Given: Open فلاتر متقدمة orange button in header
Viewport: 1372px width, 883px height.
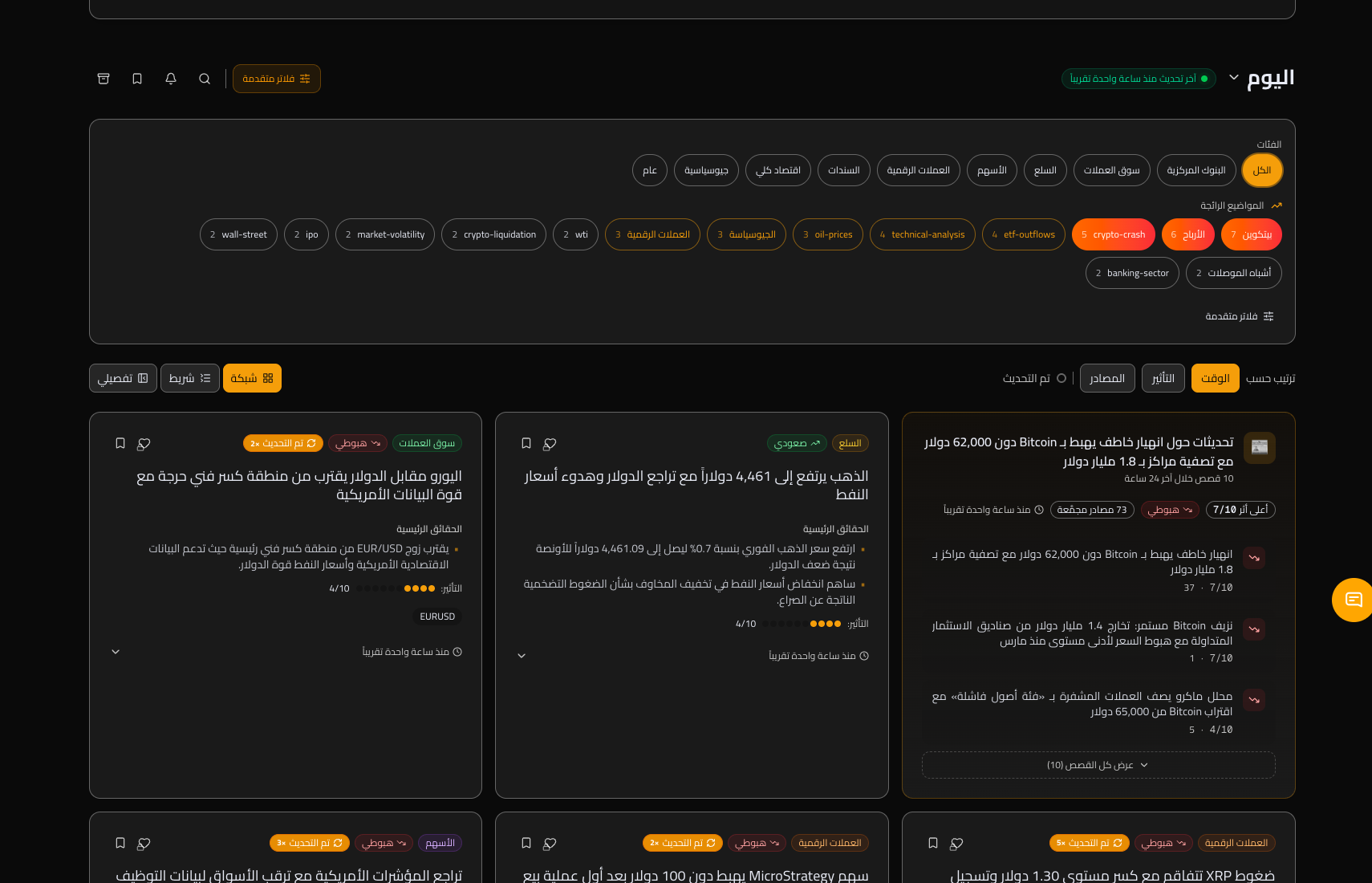Looking at the screenshot, I should coord(277,79).
